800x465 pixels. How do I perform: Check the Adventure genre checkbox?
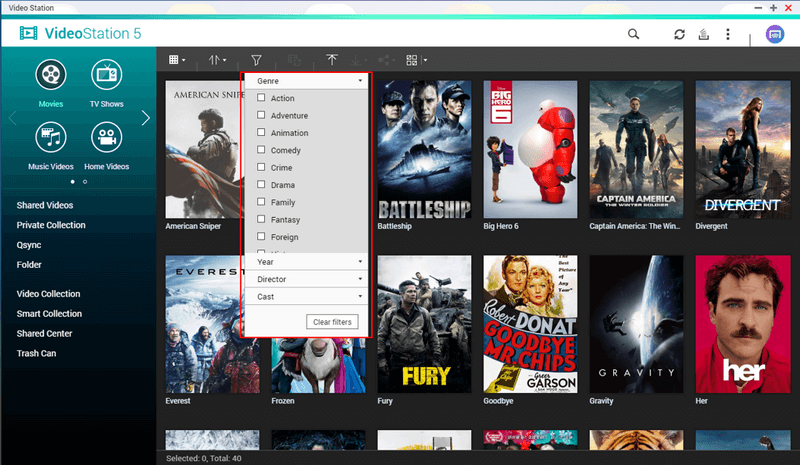click(261, 115)
